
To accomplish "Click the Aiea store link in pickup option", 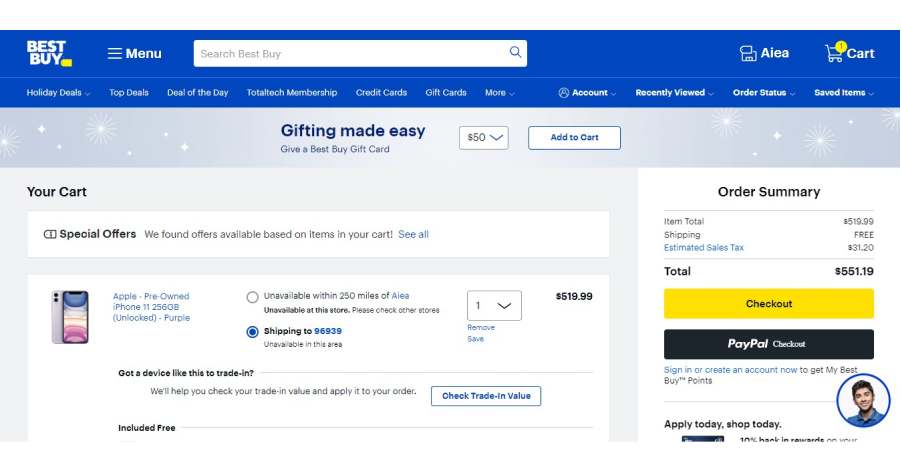I will 401,296.
